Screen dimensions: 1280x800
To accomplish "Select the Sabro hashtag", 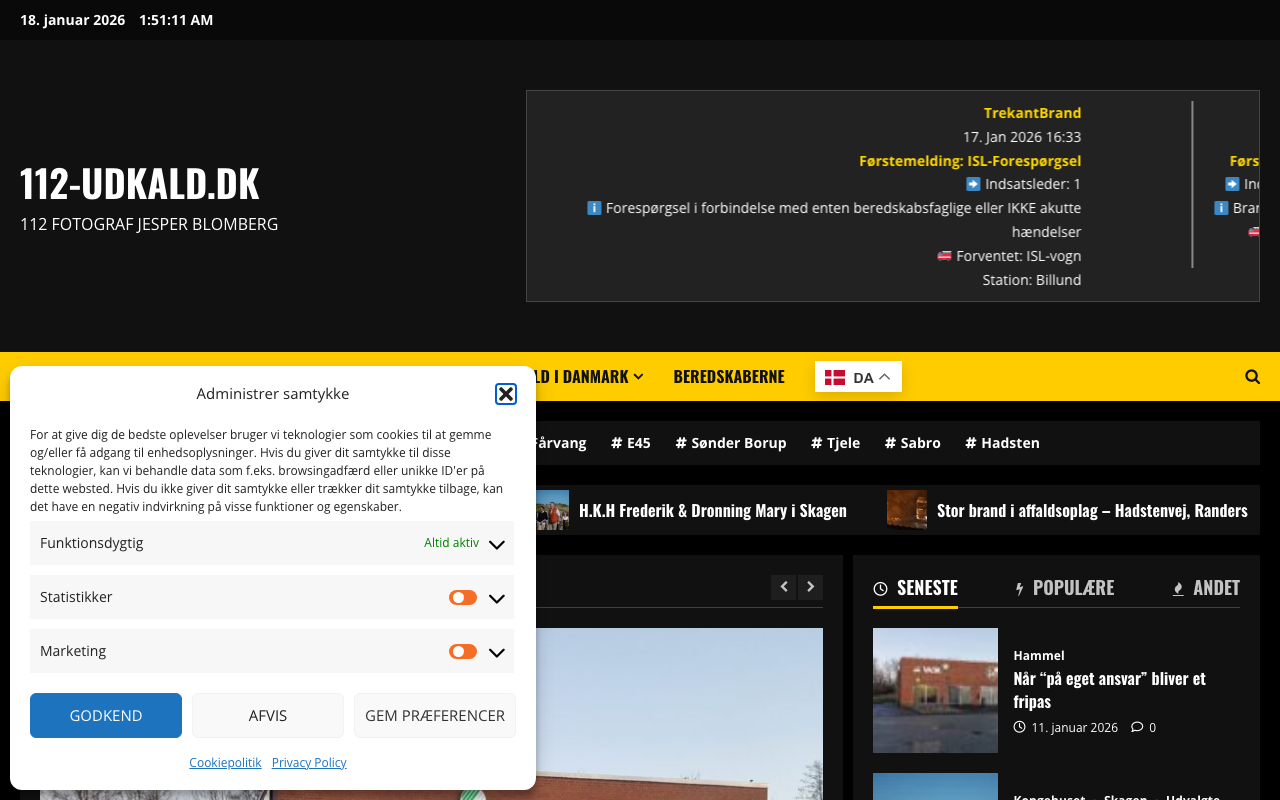I will point(913,443).
